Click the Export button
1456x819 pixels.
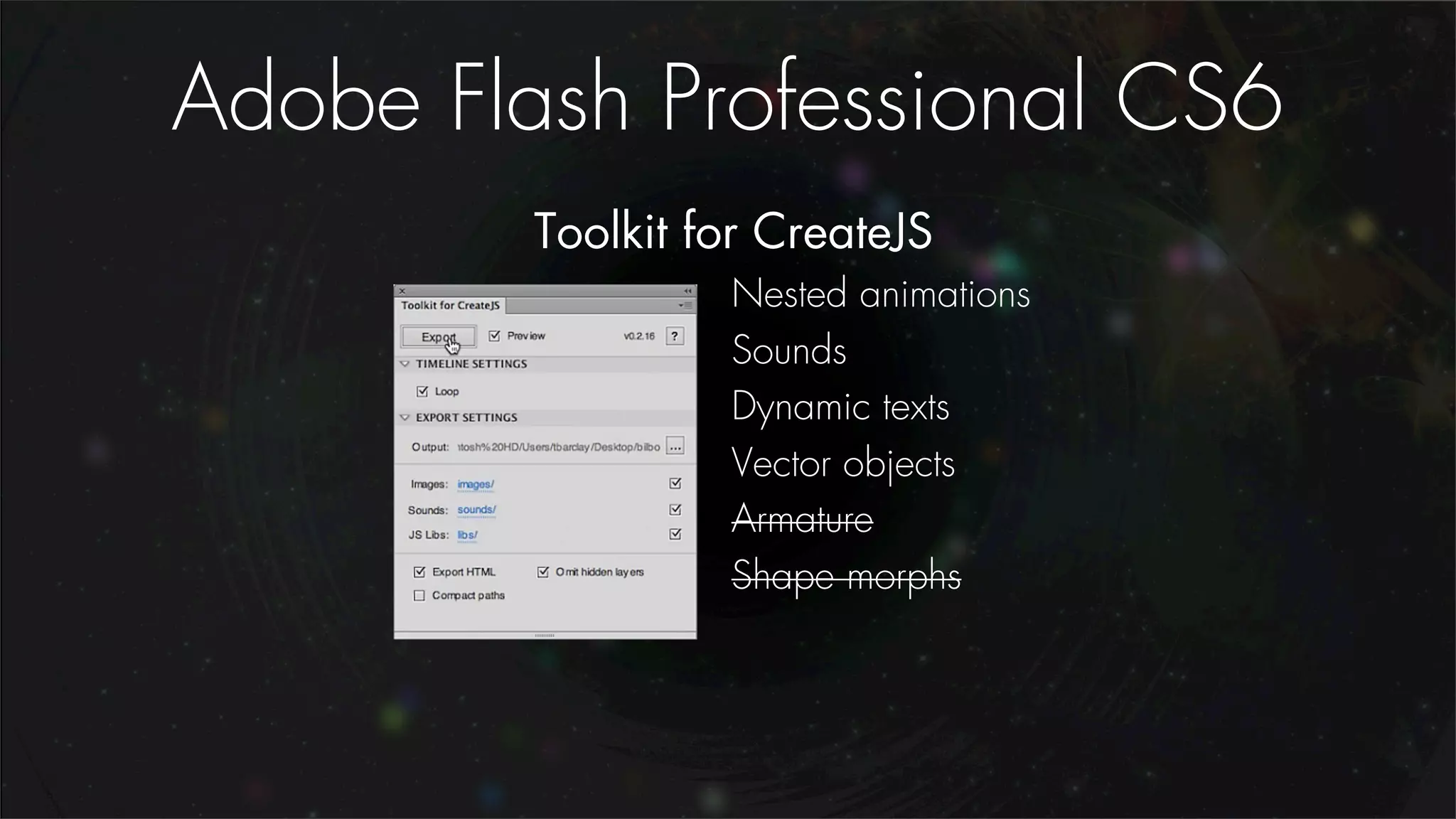439,337
